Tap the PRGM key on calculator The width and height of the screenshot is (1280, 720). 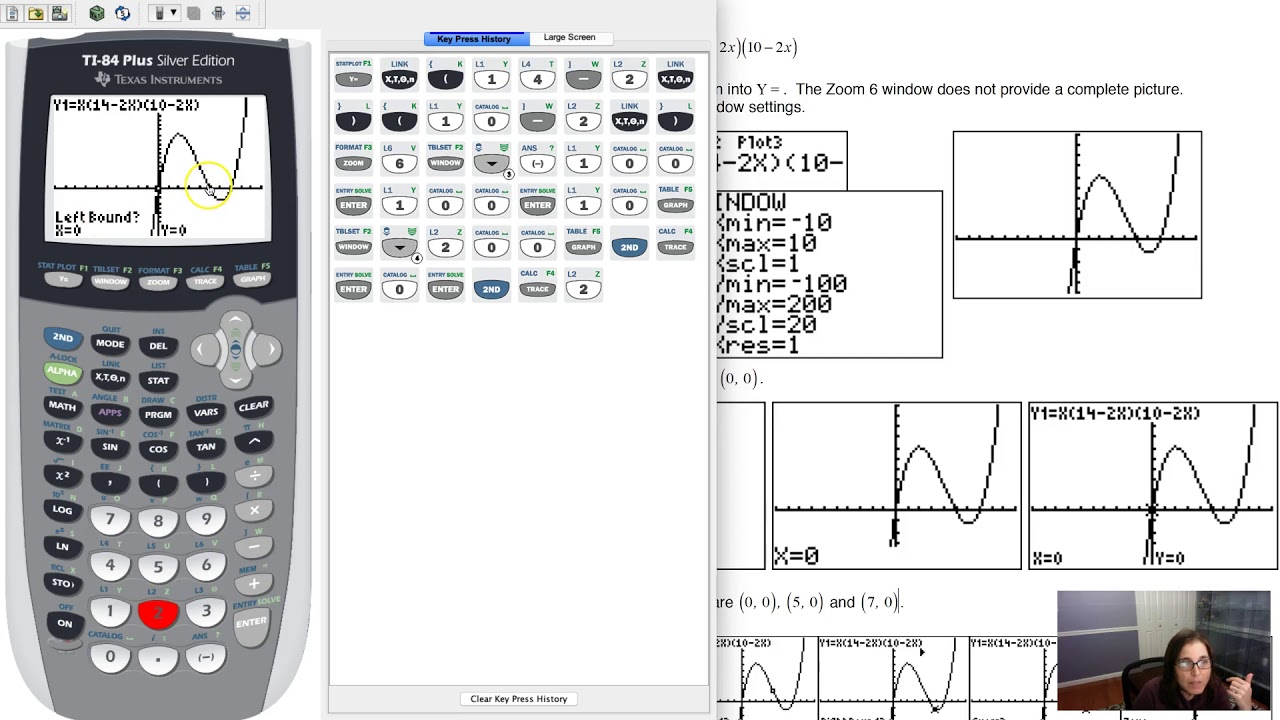click(x=158, y=414)
